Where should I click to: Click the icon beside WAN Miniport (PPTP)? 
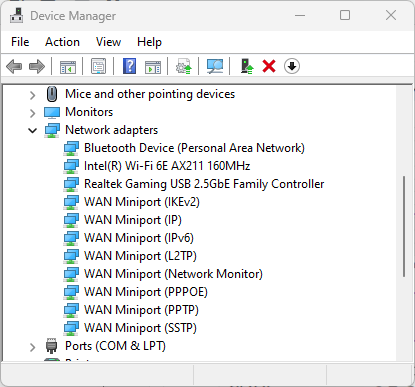point(71,310)
